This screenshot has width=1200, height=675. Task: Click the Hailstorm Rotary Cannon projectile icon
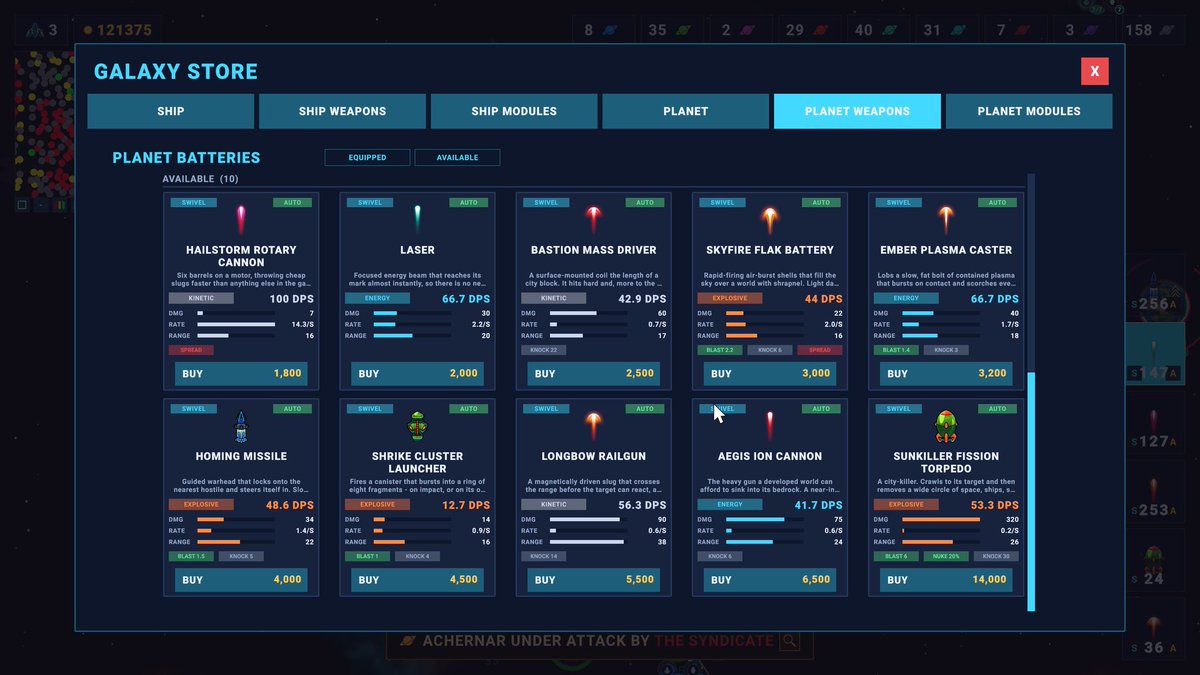[x=241, y=220]
